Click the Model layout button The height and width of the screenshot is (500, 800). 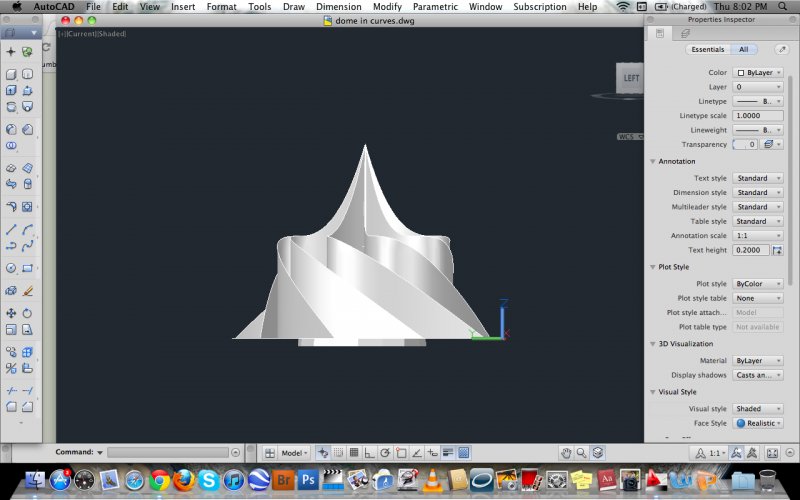[293, 453]
